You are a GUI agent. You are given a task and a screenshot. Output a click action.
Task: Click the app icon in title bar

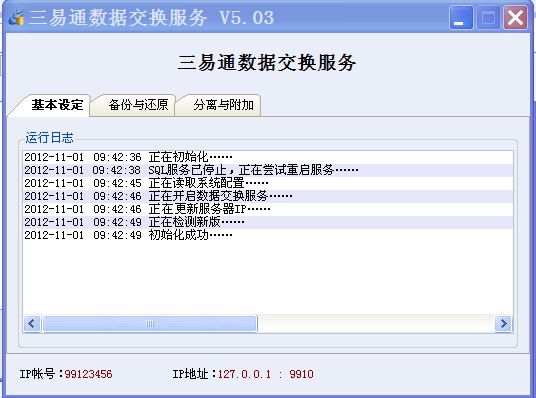click(x=16, y=17)
